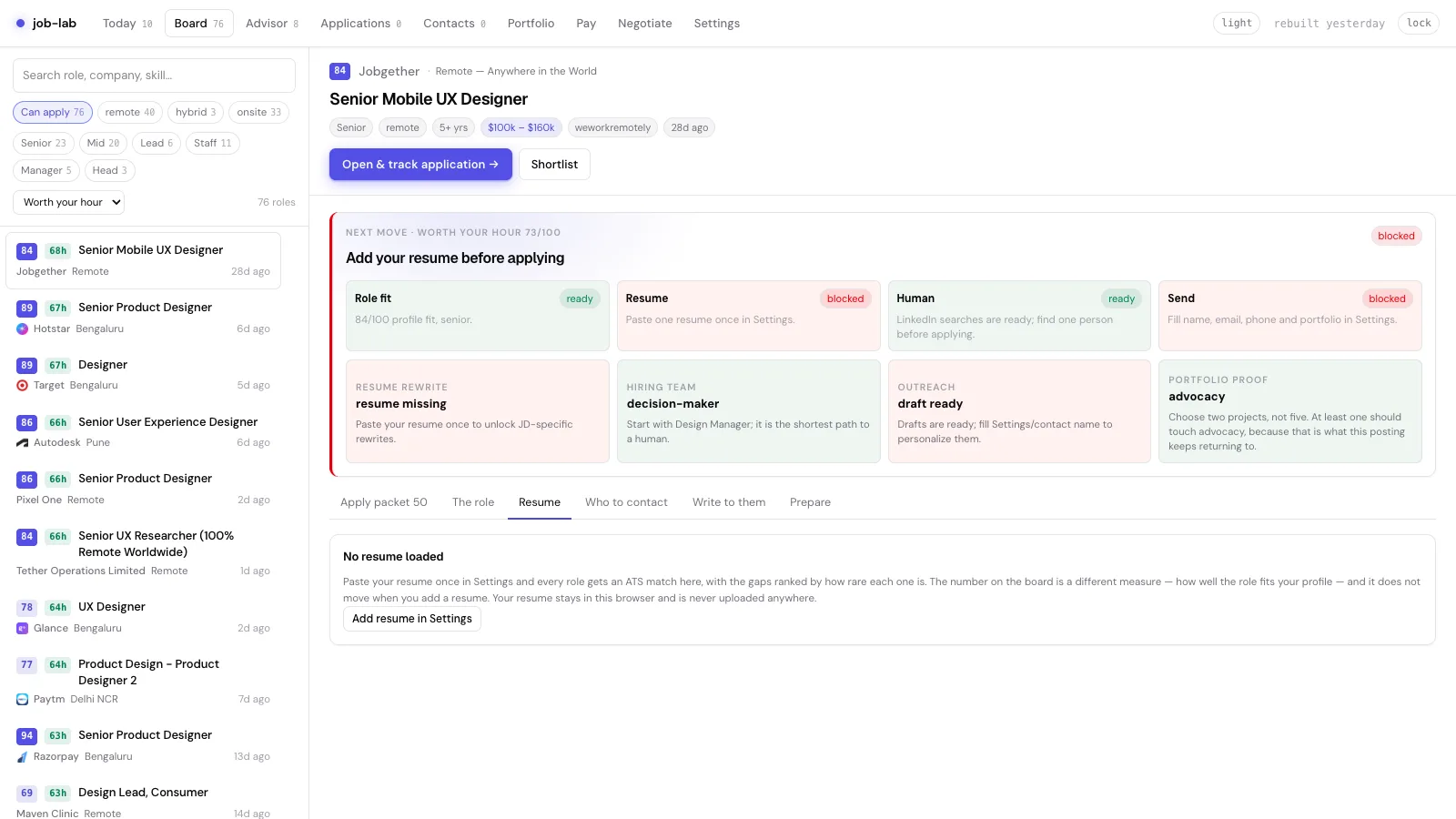Open the Paytm Product Designer 2 role
Screen dimensions: 1456x819
coord(144,682)
